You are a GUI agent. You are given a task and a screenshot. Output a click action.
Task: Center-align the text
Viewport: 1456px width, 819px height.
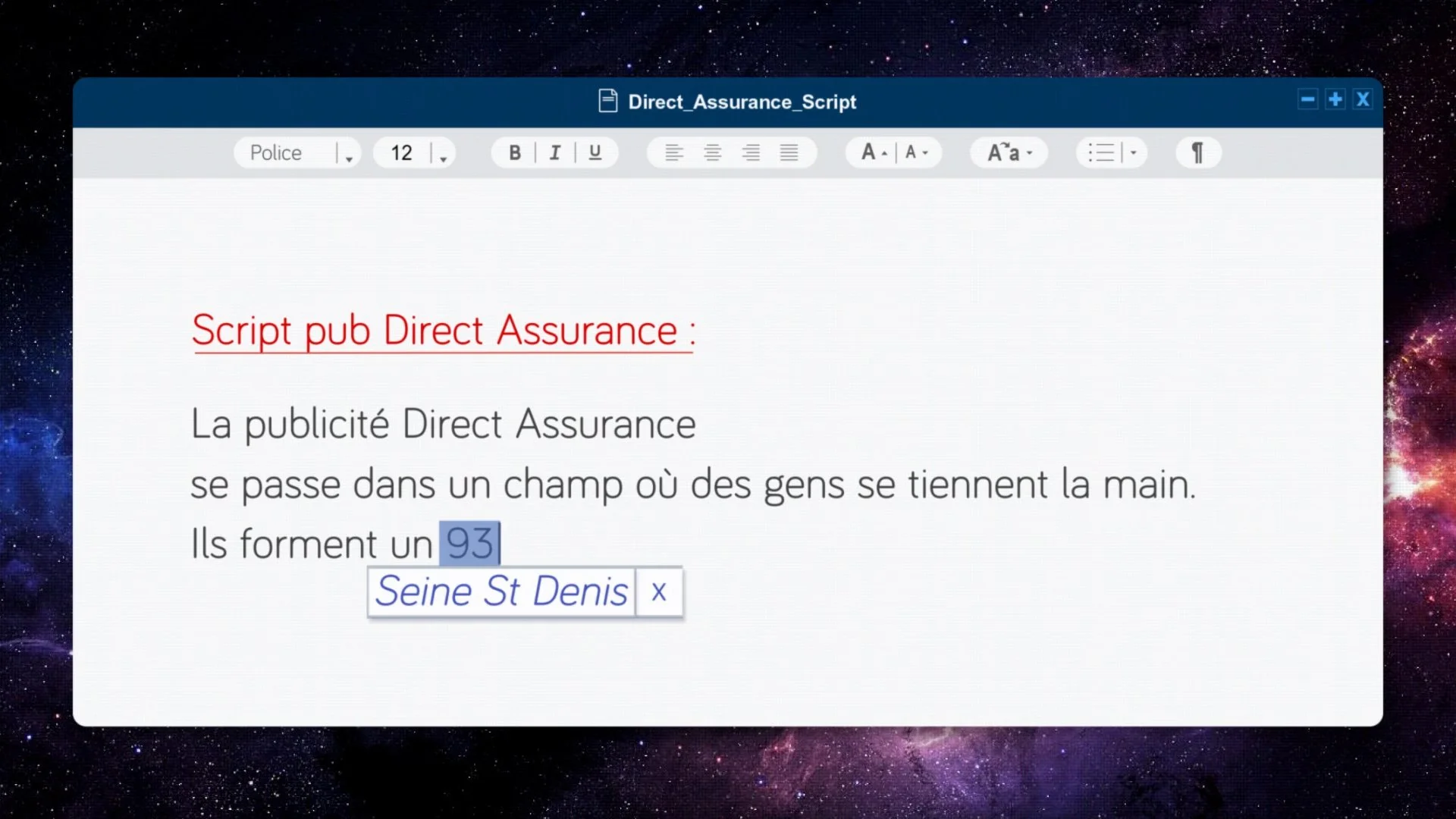click(713, 152)
